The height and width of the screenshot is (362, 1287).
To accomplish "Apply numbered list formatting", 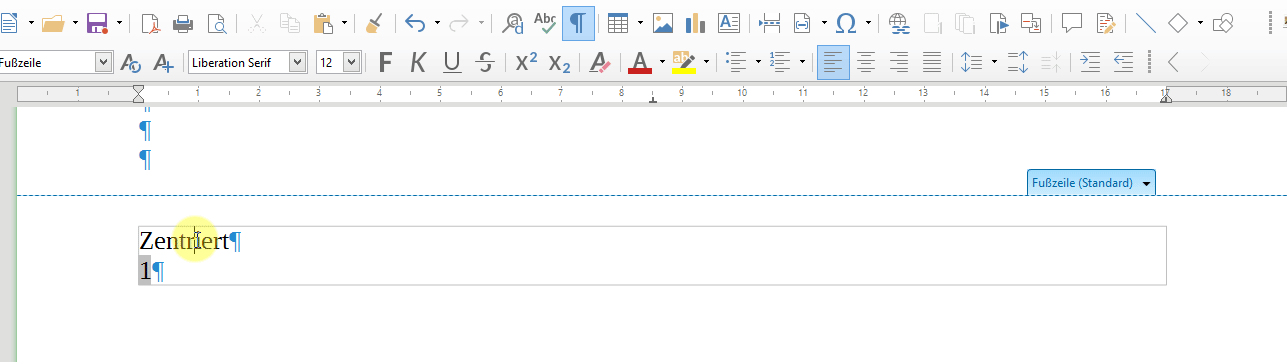I will (780, 63).
